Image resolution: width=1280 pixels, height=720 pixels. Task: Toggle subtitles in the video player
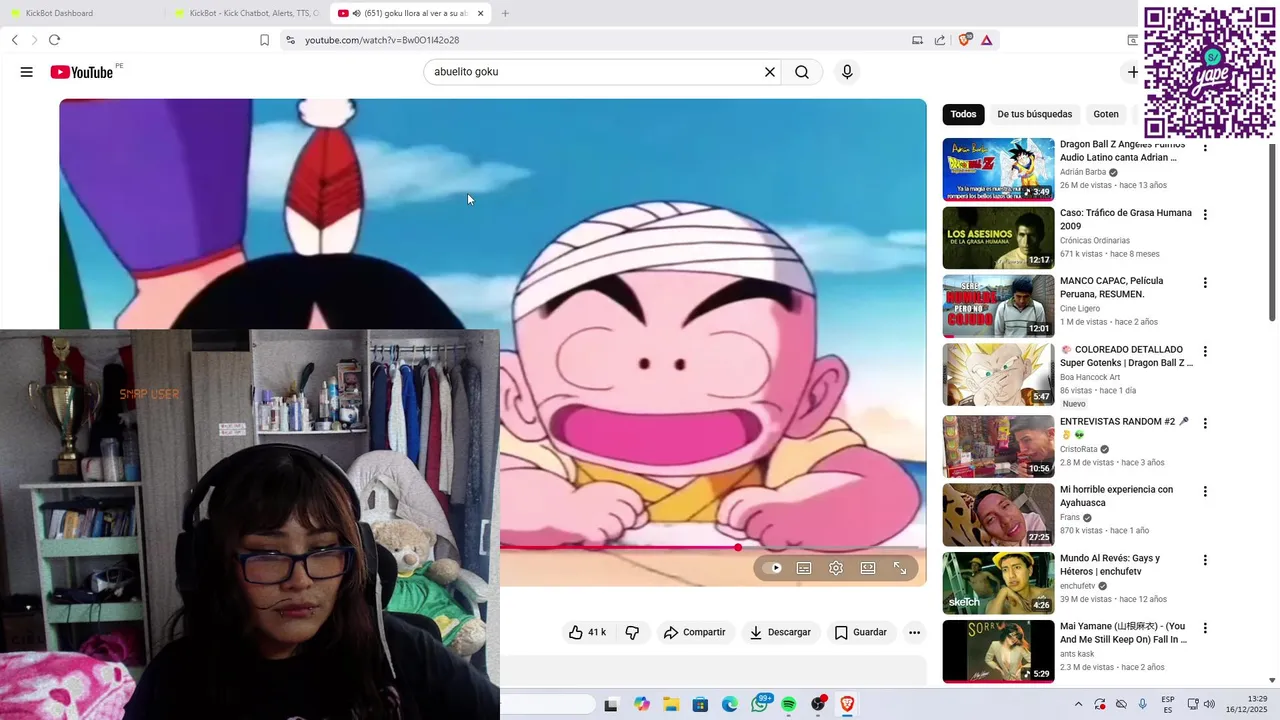point(804,568)
